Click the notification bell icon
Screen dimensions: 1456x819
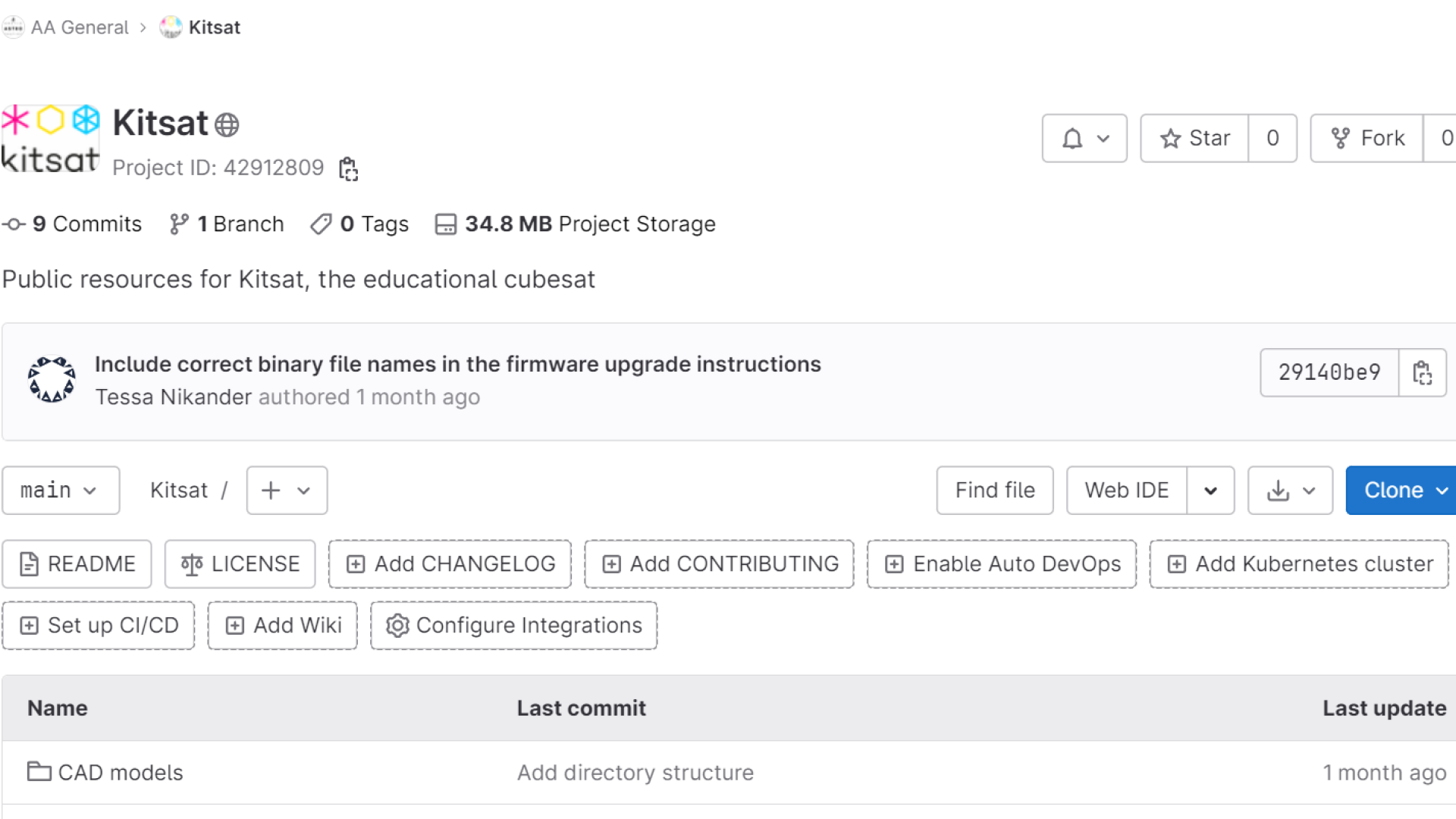pos(1072,138)
